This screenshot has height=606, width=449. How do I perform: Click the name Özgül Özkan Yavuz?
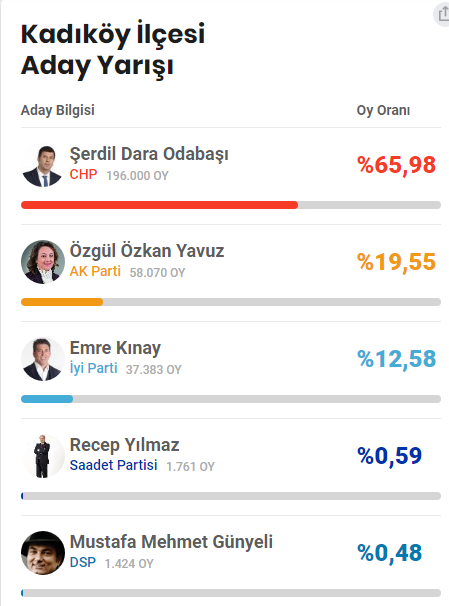click(x=147, y=250)
